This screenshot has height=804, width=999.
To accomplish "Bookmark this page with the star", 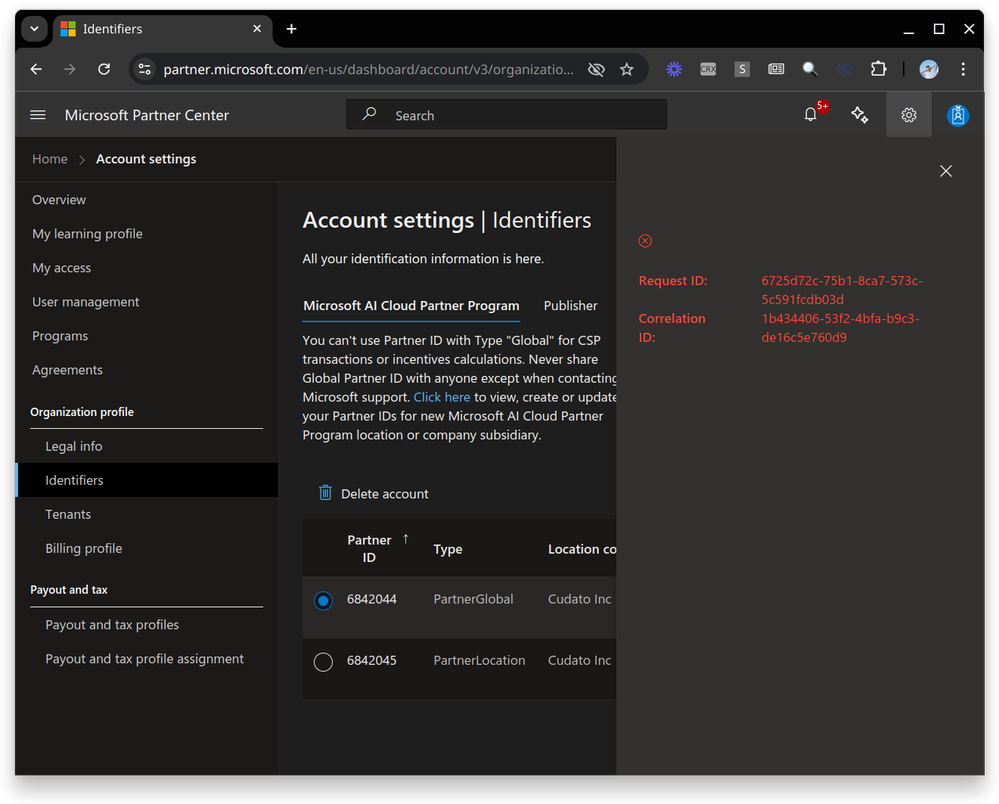I will [627, 69].
